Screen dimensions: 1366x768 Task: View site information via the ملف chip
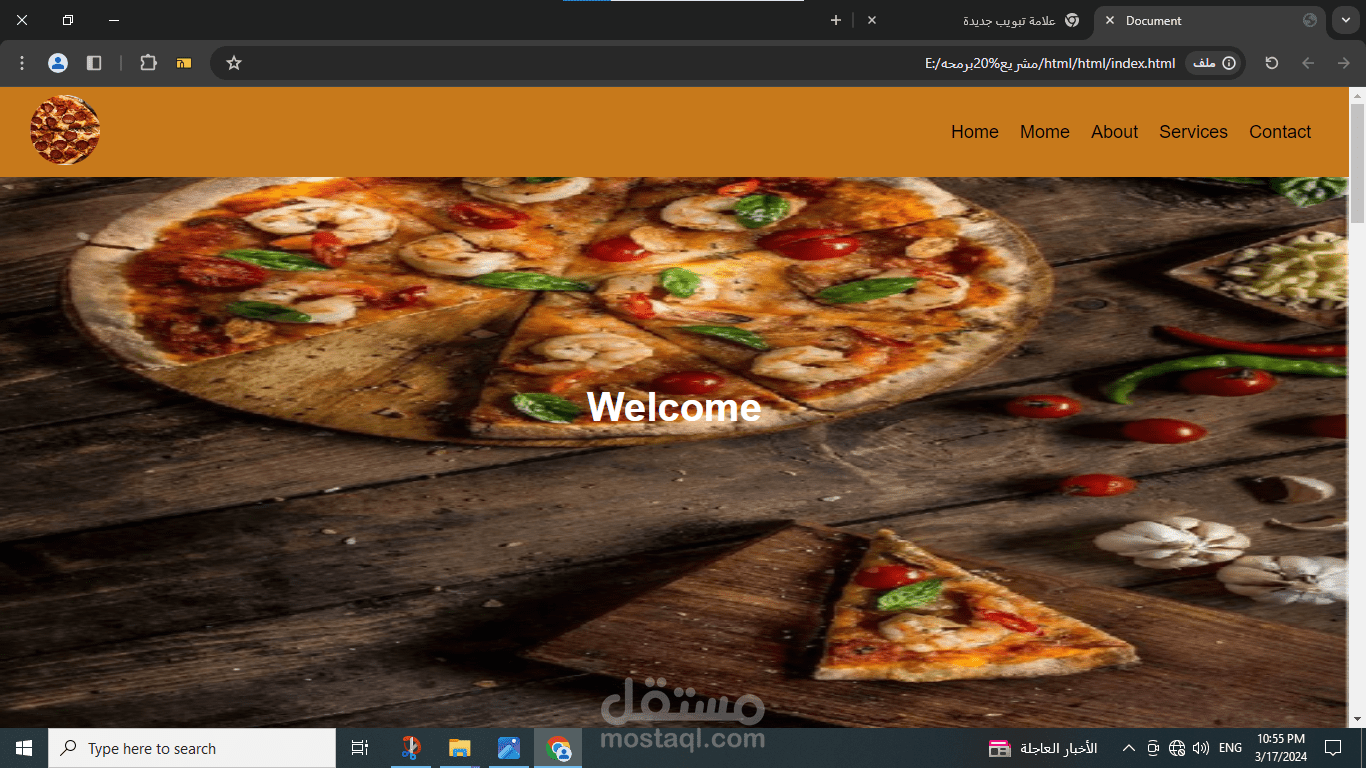1214,63
